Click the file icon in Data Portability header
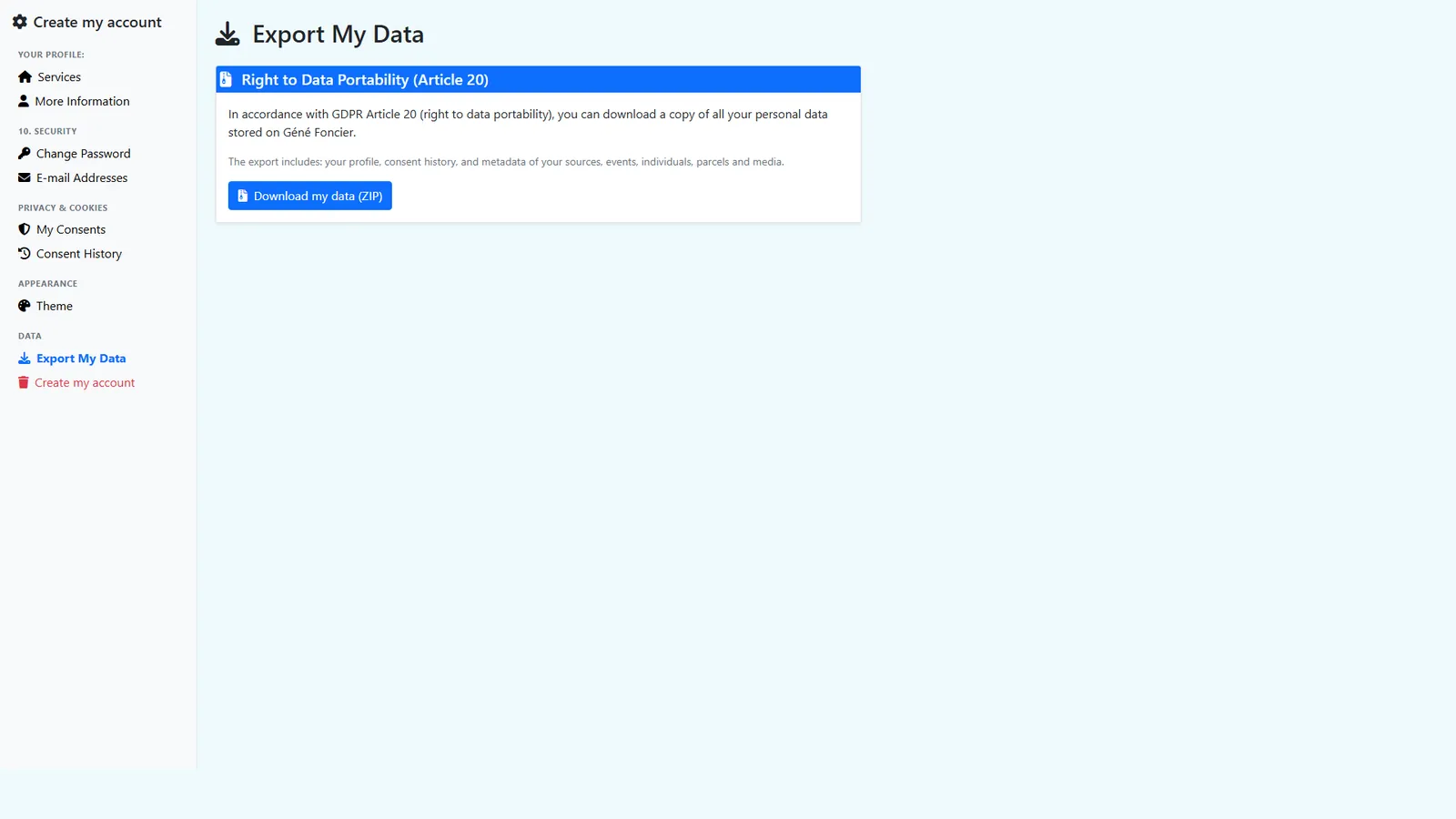Screen dimensions: 1456x819 226,80
